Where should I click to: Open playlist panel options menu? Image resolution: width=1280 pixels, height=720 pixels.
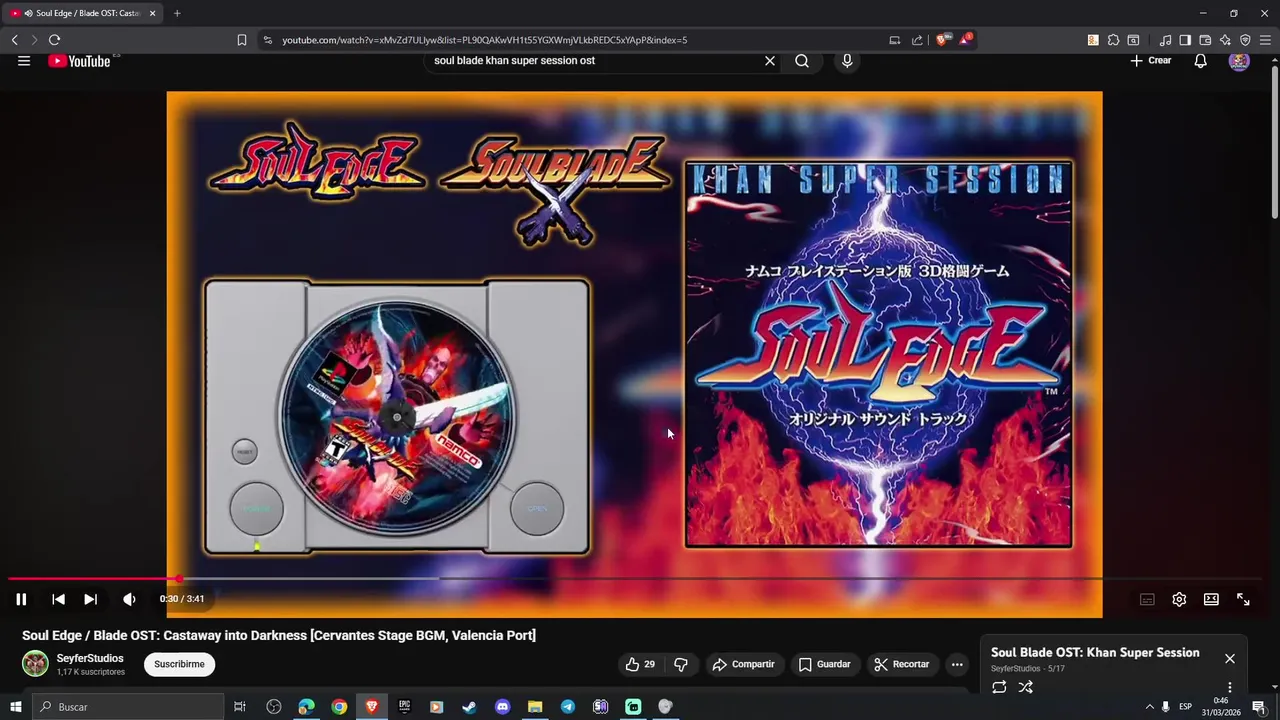1230,687
